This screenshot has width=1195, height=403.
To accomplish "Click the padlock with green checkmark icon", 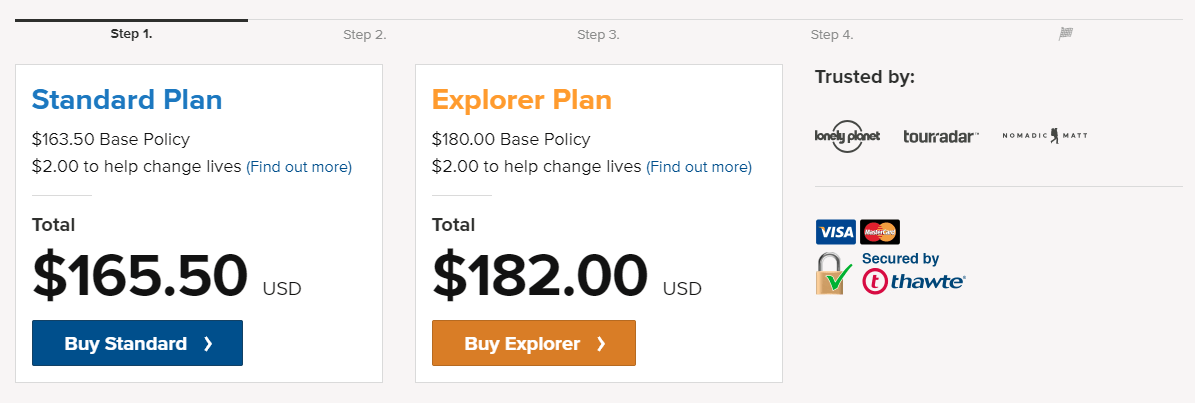I will [836, 273].
